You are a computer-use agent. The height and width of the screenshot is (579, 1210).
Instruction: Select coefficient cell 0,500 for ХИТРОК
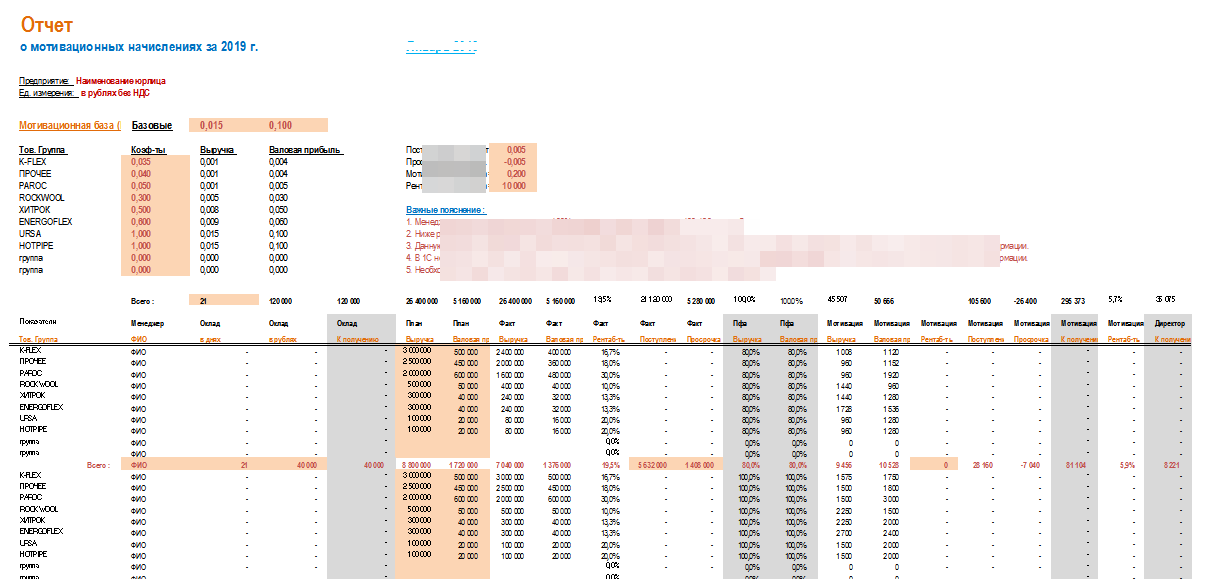point(153,210)
